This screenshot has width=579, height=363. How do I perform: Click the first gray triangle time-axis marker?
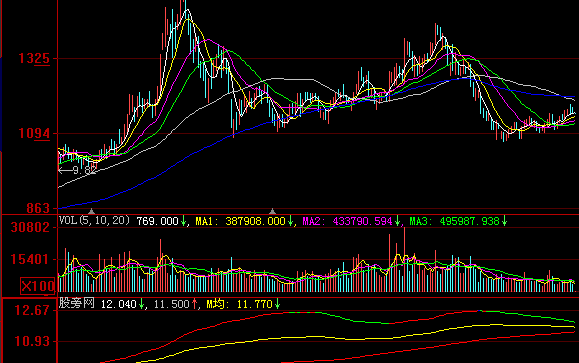point(92,211)
